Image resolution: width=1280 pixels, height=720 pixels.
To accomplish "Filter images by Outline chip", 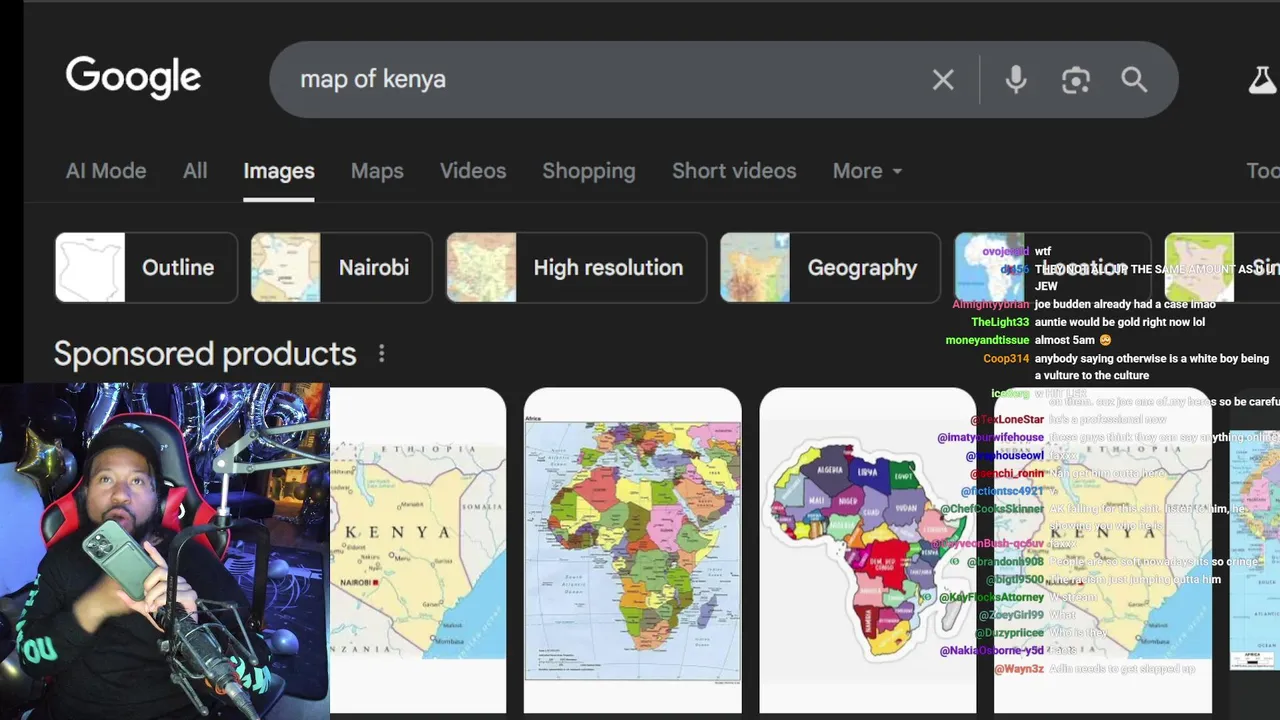I will tap(146, 268).
